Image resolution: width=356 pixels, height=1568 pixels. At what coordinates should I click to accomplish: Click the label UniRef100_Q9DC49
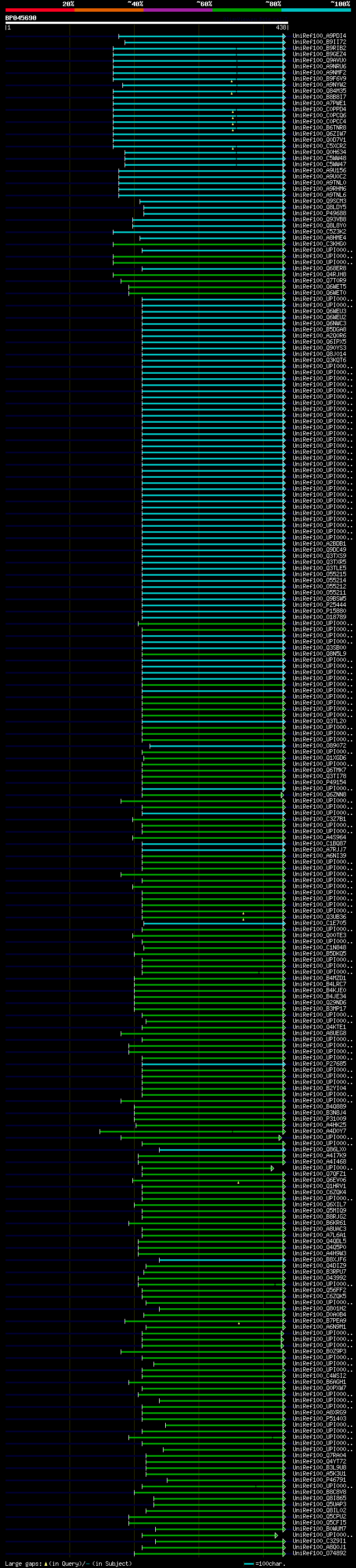point(319,550)
